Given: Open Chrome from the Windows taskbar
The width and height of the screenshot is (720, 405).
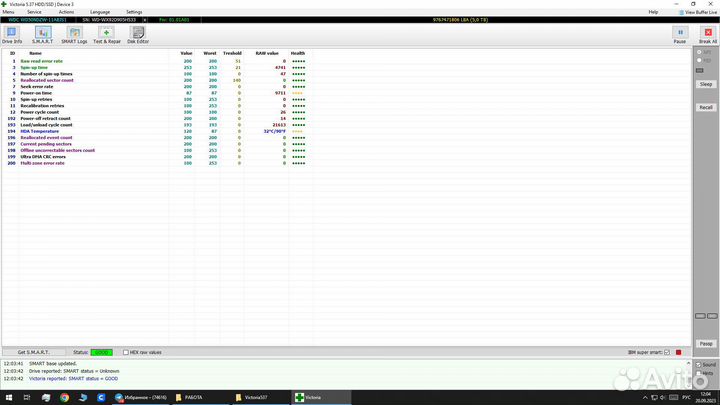Looking at the screenshot, I should 63,397.
